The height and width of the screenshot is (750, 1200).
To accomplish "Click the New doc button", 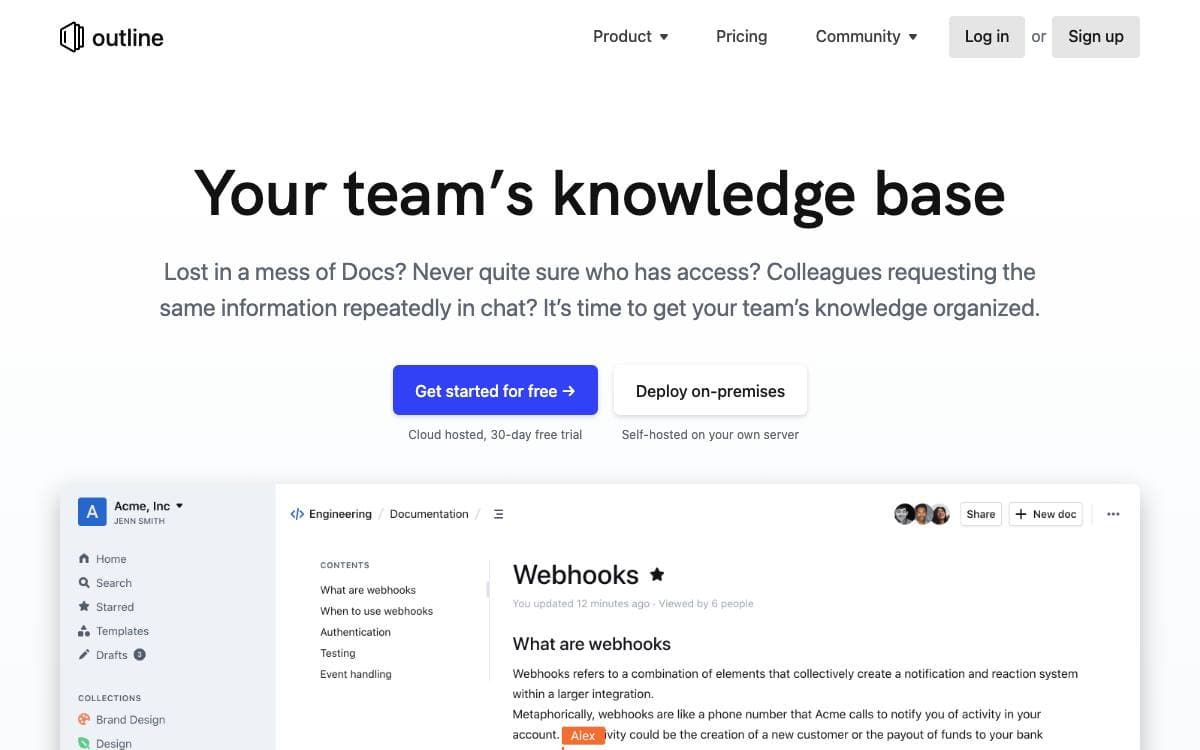I will point(1045,514).
